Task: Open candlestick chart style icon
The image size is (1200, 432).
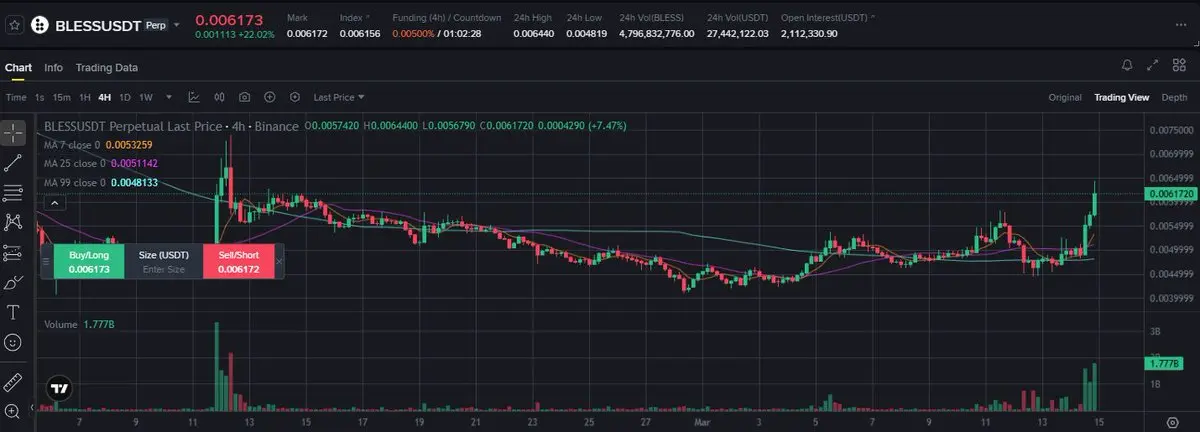Action: pyautogui.click(x=219, y=97)
